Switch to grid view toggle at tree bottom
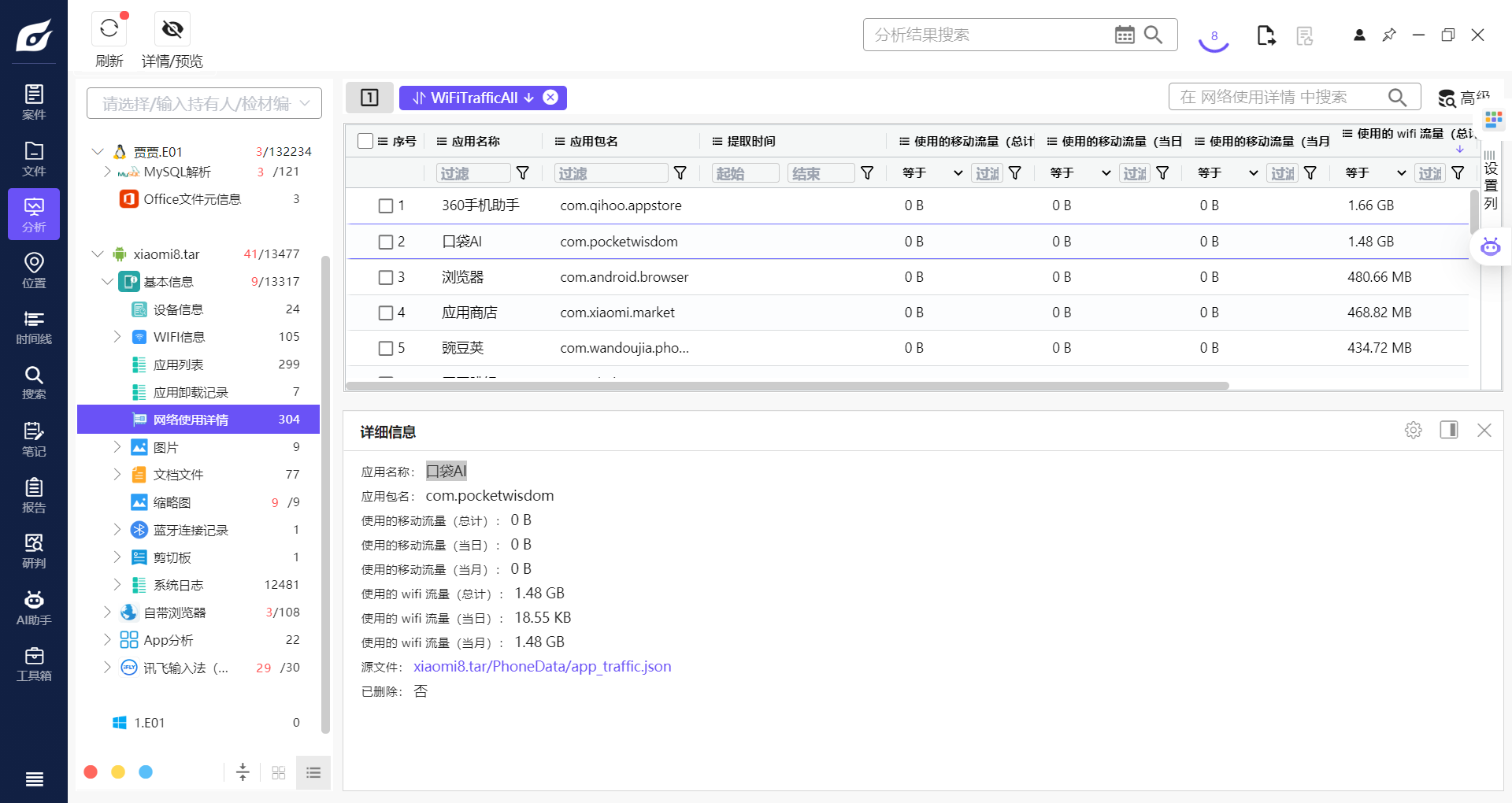 [x=278, y=772]
